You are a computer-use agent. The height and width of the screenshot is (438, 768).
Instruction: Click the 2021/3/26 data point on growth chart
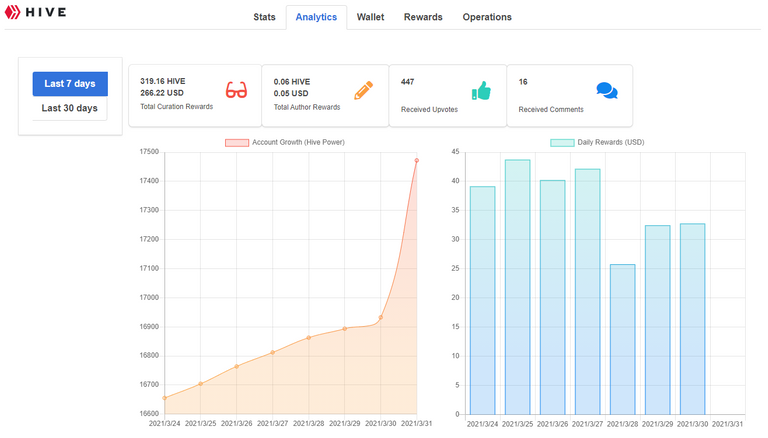pyautogui.click(x=237, y=366)
